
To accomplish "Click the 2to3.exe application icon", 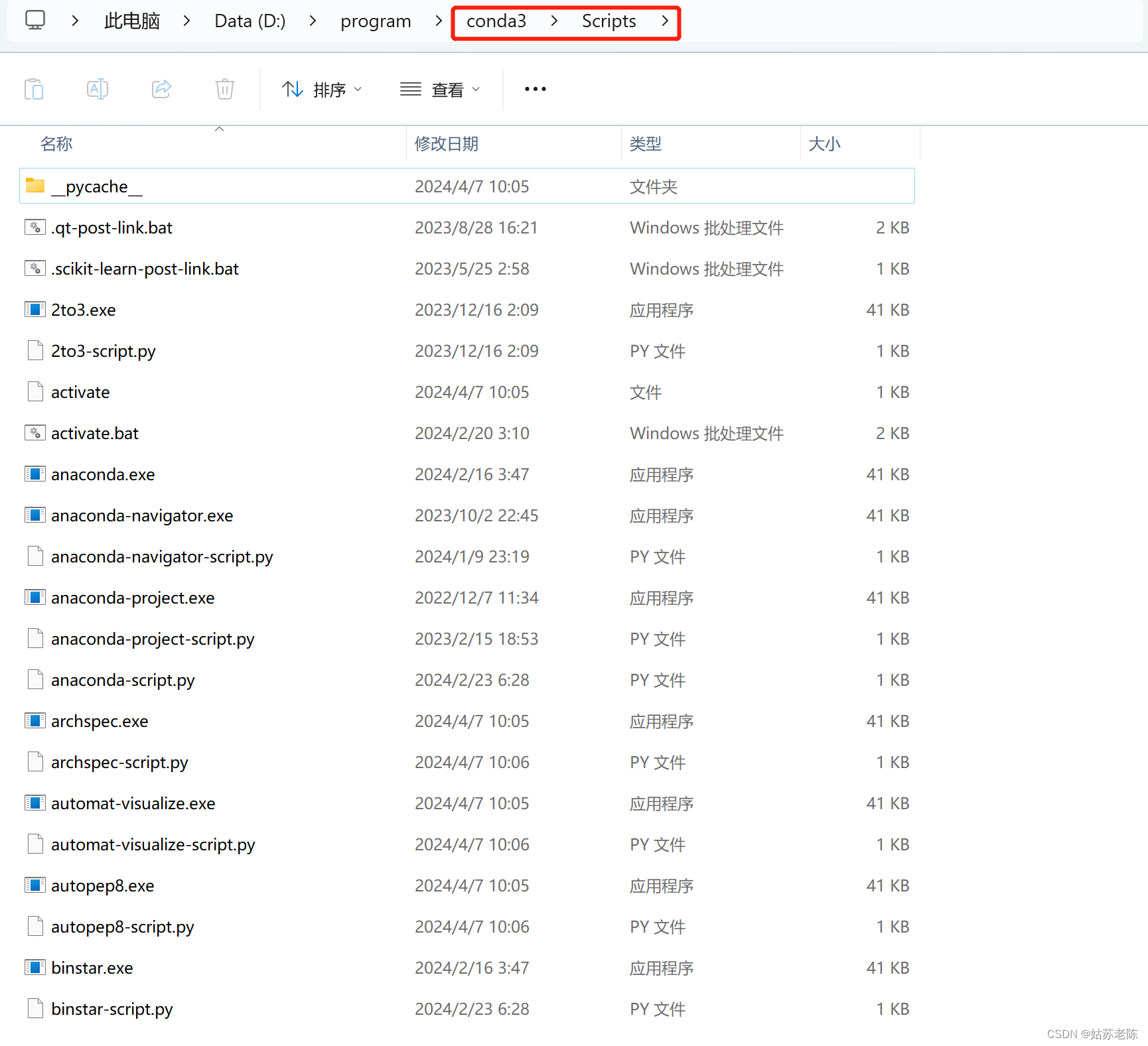I will [35, 309].
